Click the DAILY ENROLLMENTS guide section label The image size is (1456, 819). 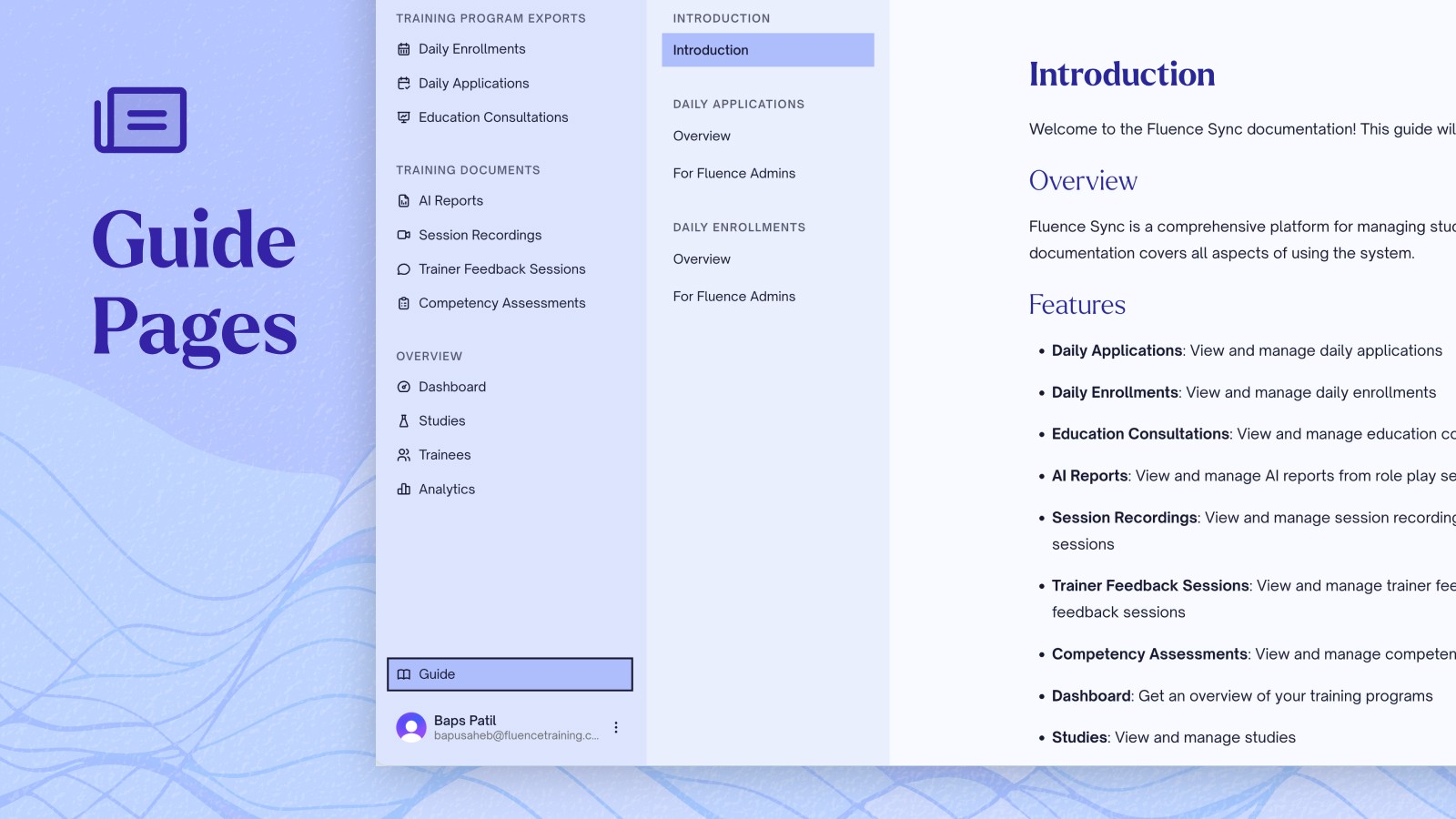[739, 227]
